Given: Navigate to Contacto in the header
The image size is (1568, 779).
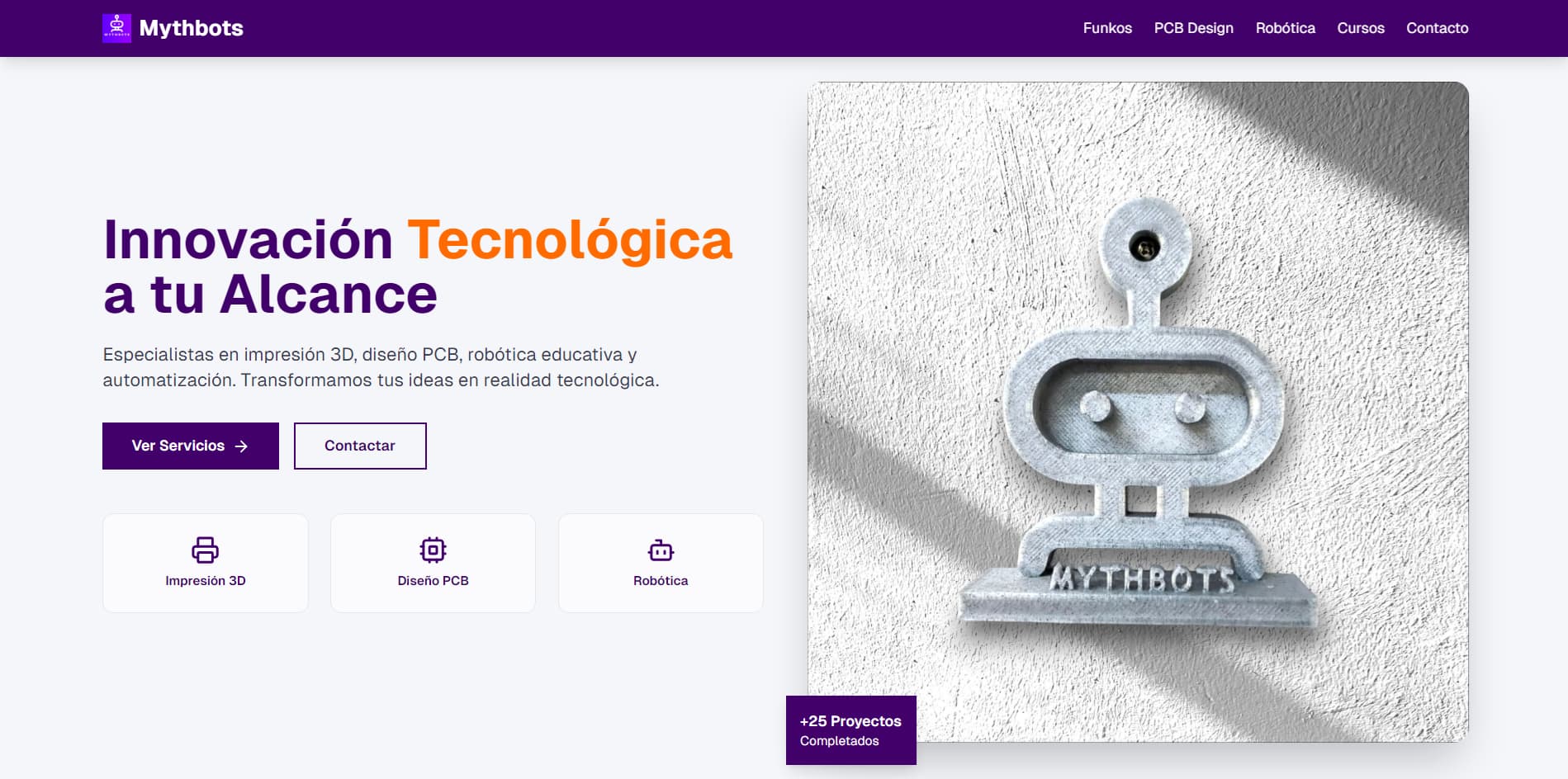Looking at the screenshot, I should click(1437, 28).
